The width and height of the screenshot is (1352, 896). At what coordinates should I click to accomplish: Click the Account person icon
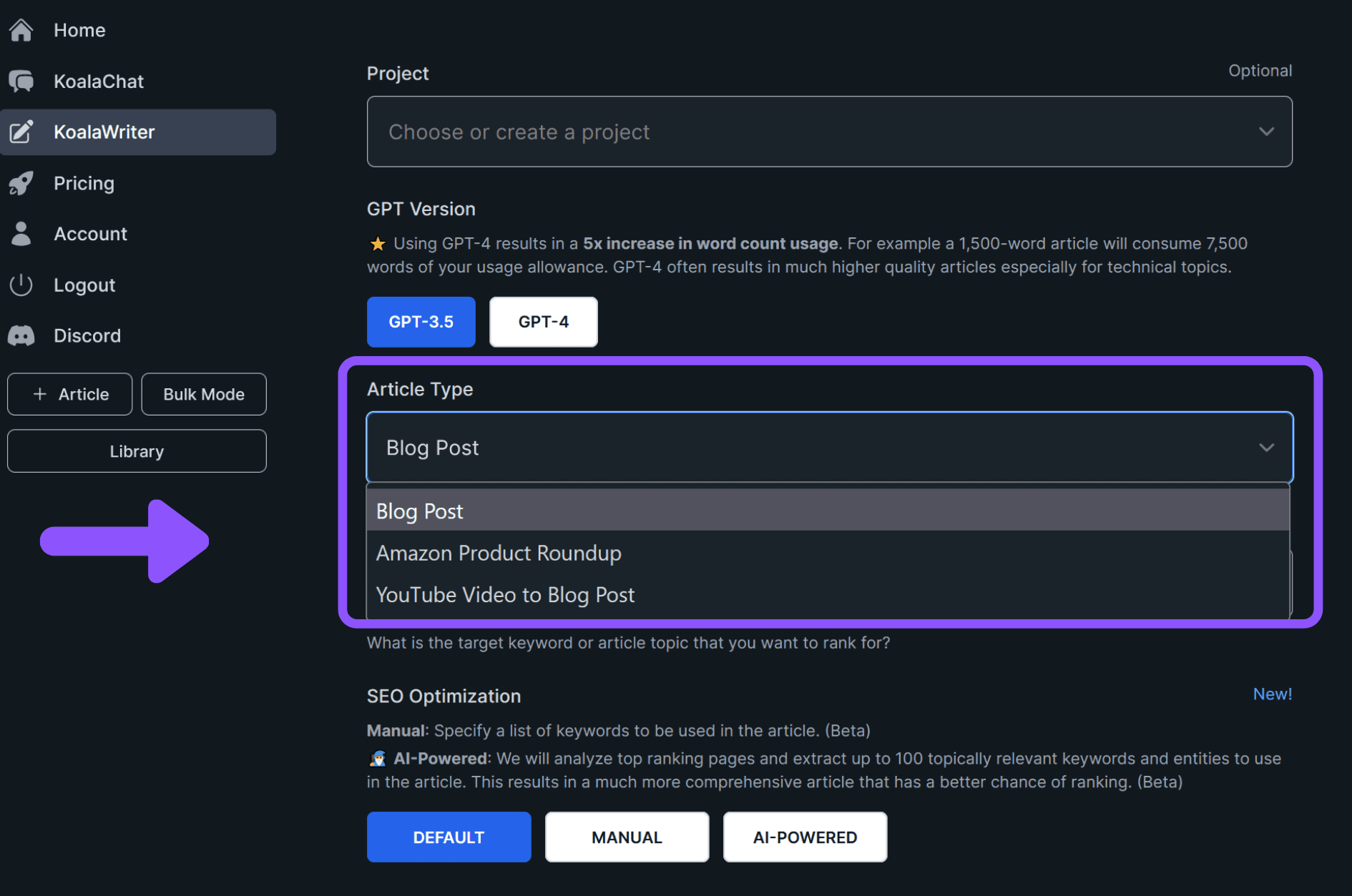pos(21,234)
